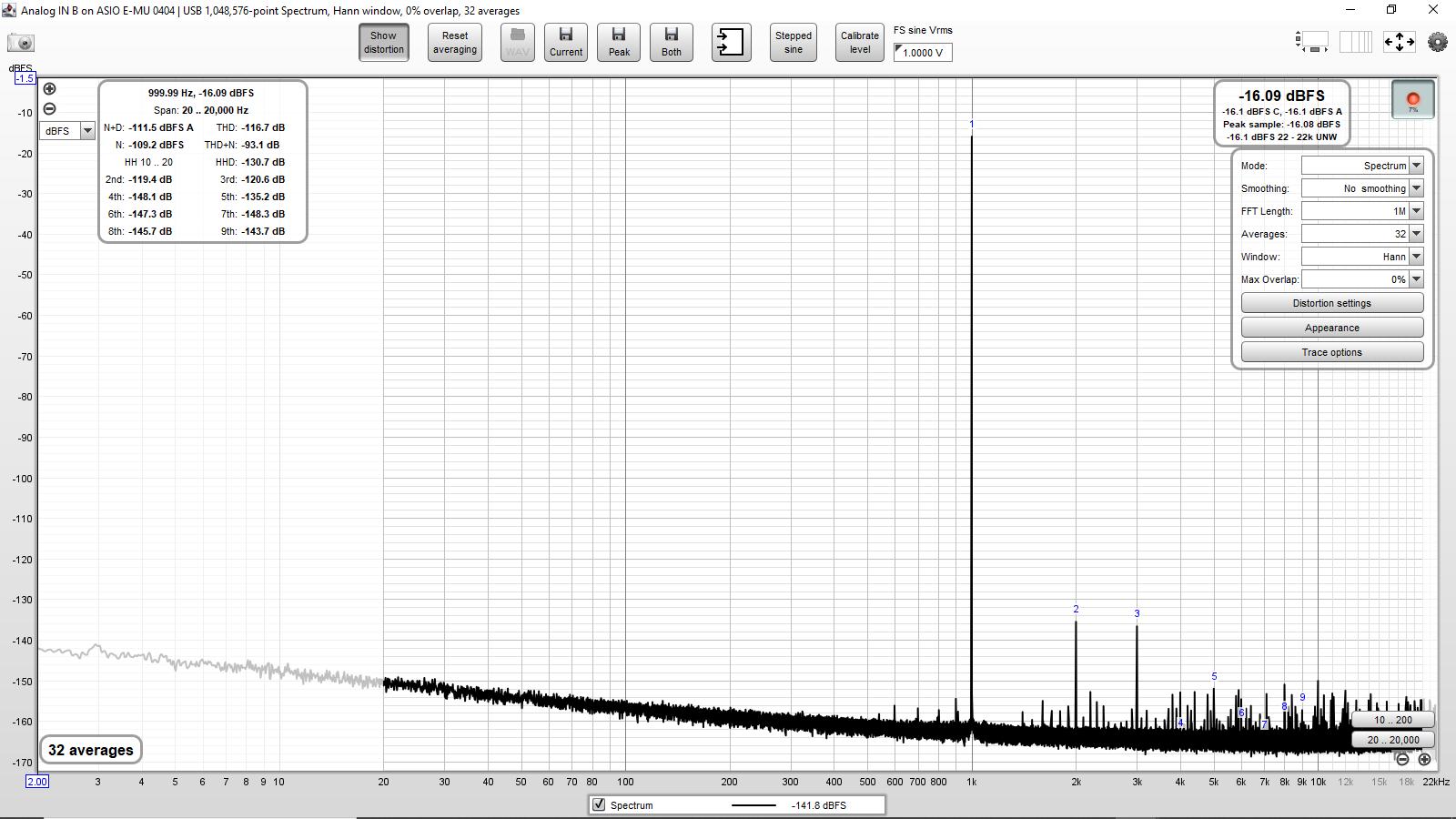This screenshot has height=819, width=1456.
Task: Click the red record button
Action: click(1413, 99)
